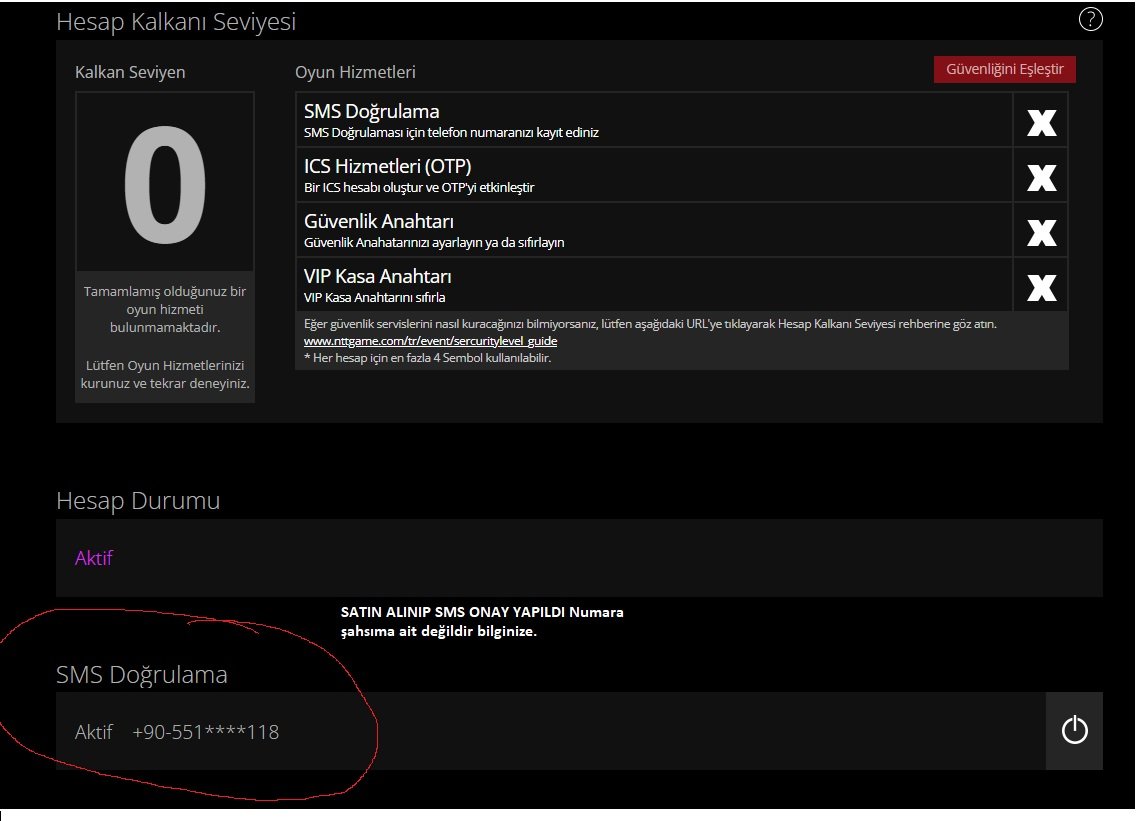Click the X icon for SMS Doğrulama
The height and width of the screenshot is (821, 1144).
[1041, 121]
